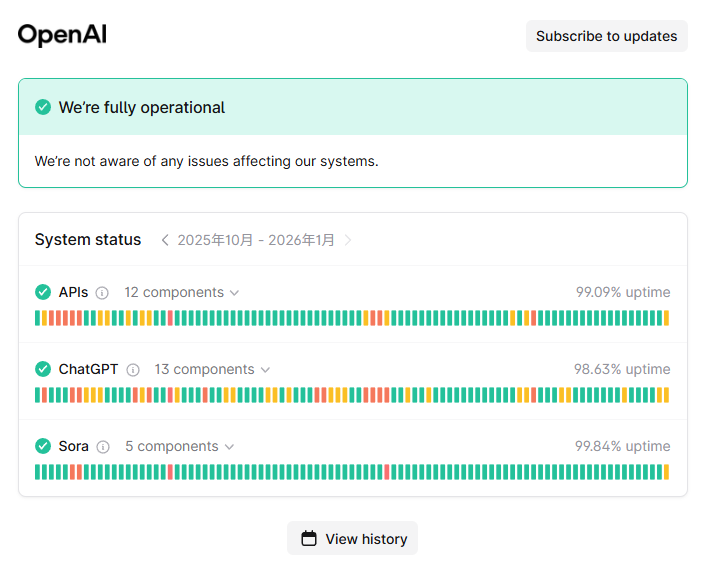
Task: Click the date range label 2025年10月 - 2026年1月
Action: (x=256, y=240)
